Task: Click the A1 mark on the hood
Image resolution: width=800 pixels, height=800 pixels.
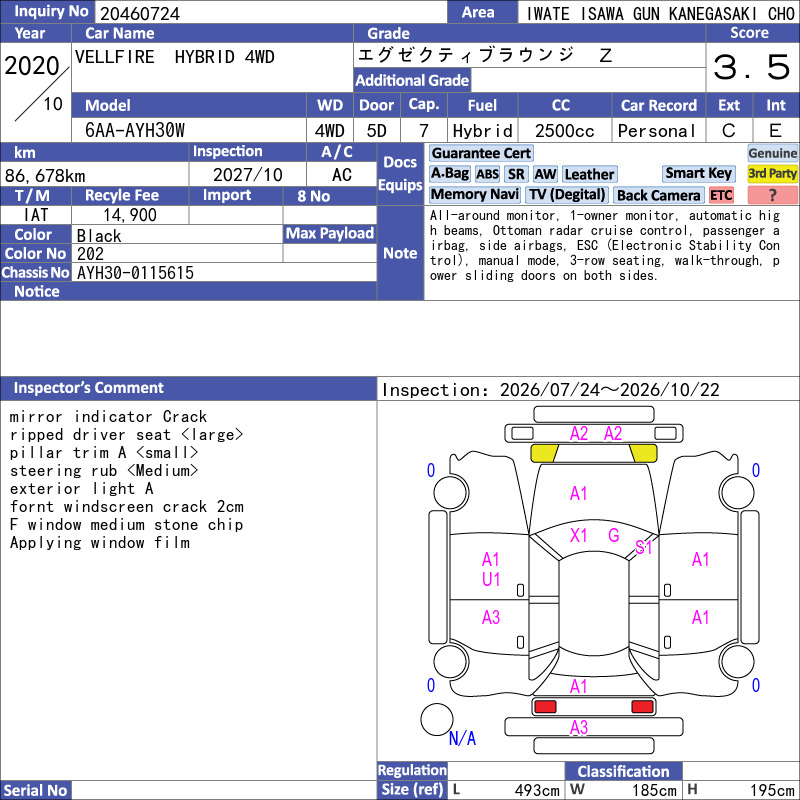Action: [x=578, y=494]
